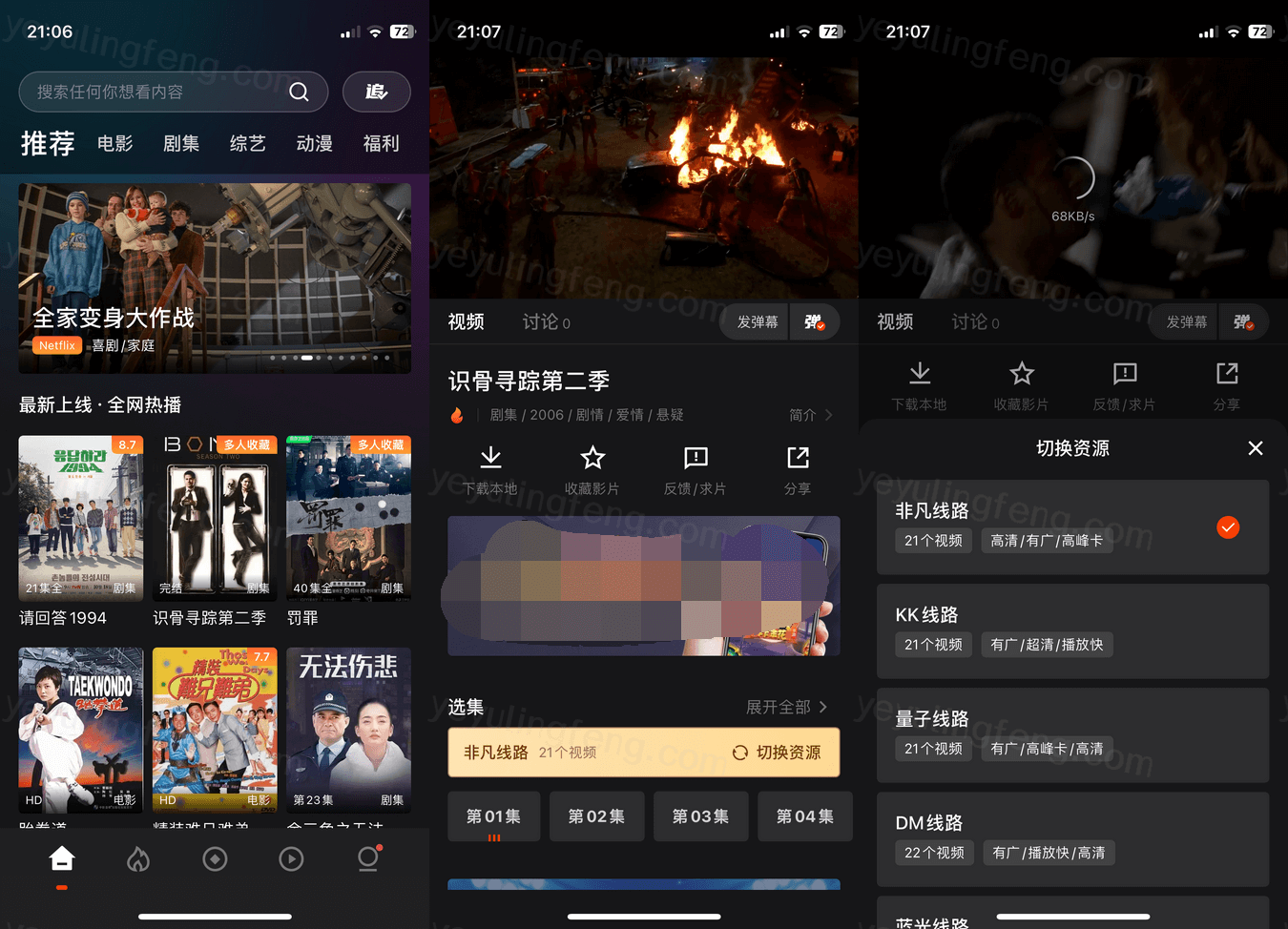1288x929 pixels.
Task: Choose the KK线路 source
Action: [x=1073, y=631]
